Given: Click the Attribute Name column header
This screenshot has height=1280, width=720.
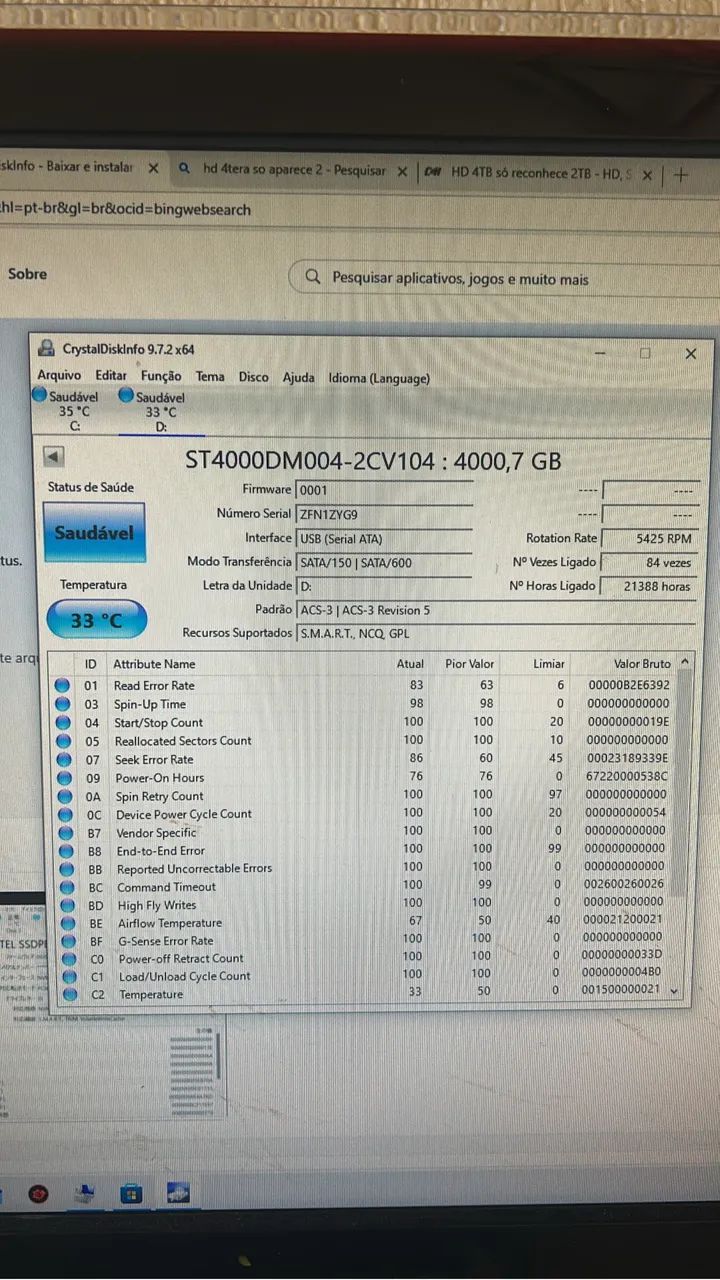Looking at the screenshot, I should 154,664.
